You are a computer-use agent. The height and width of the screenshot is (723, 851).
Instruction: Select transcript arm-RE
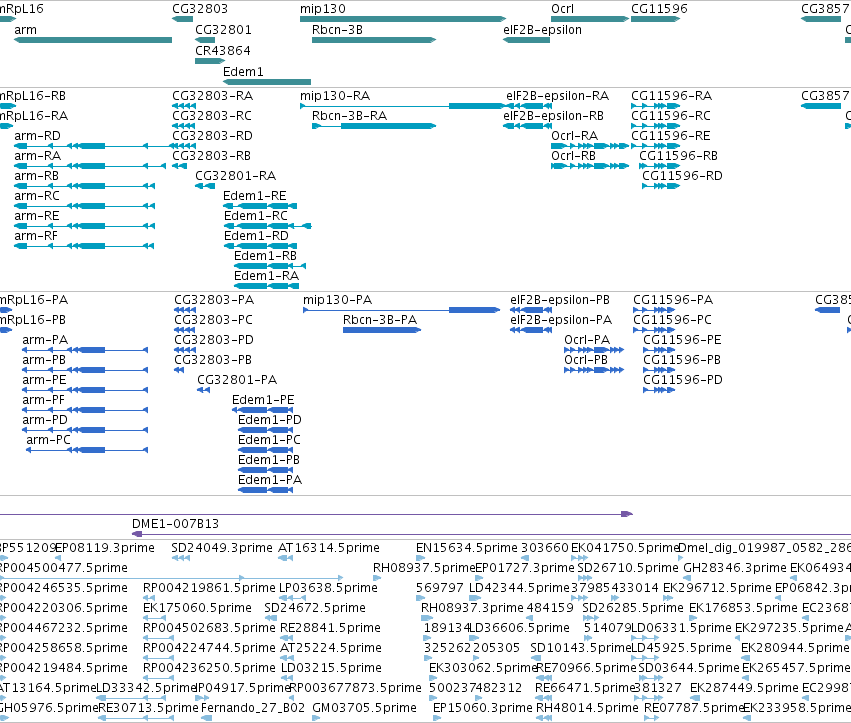pos(84,226)
